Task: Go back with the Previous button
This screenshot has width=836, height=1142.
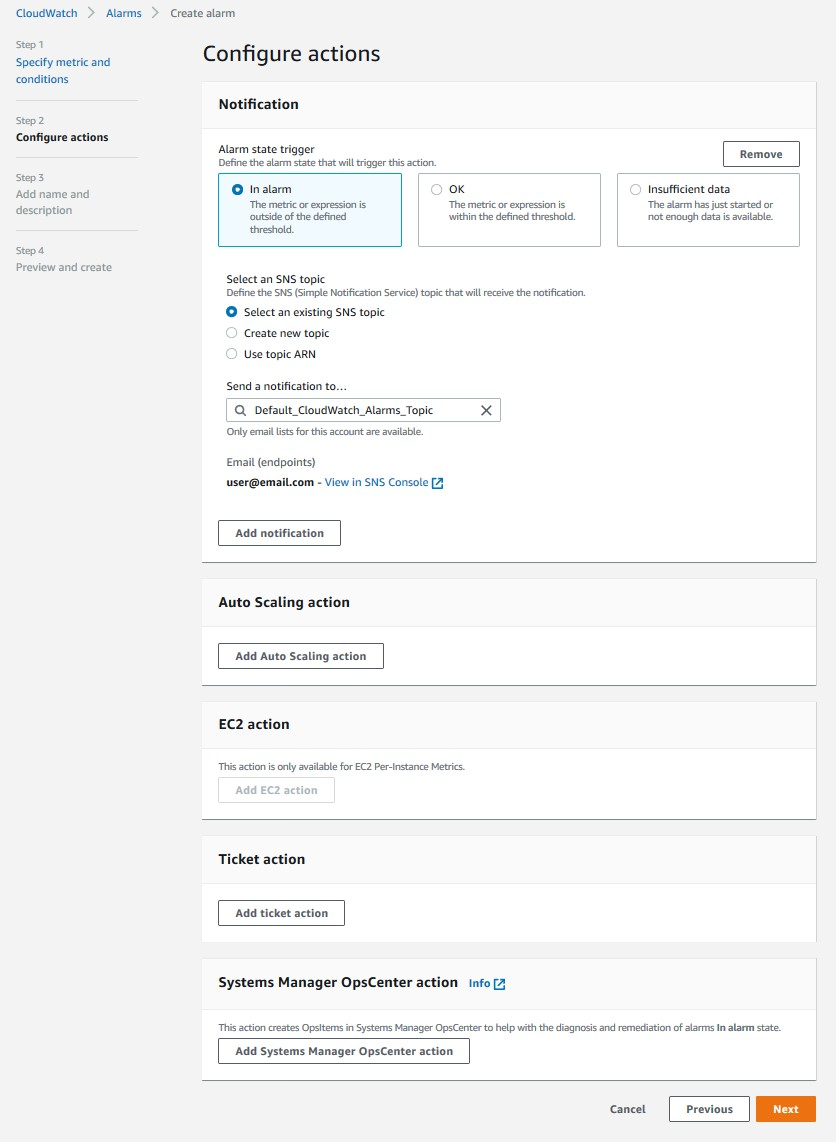Action: pos(709,1109)
